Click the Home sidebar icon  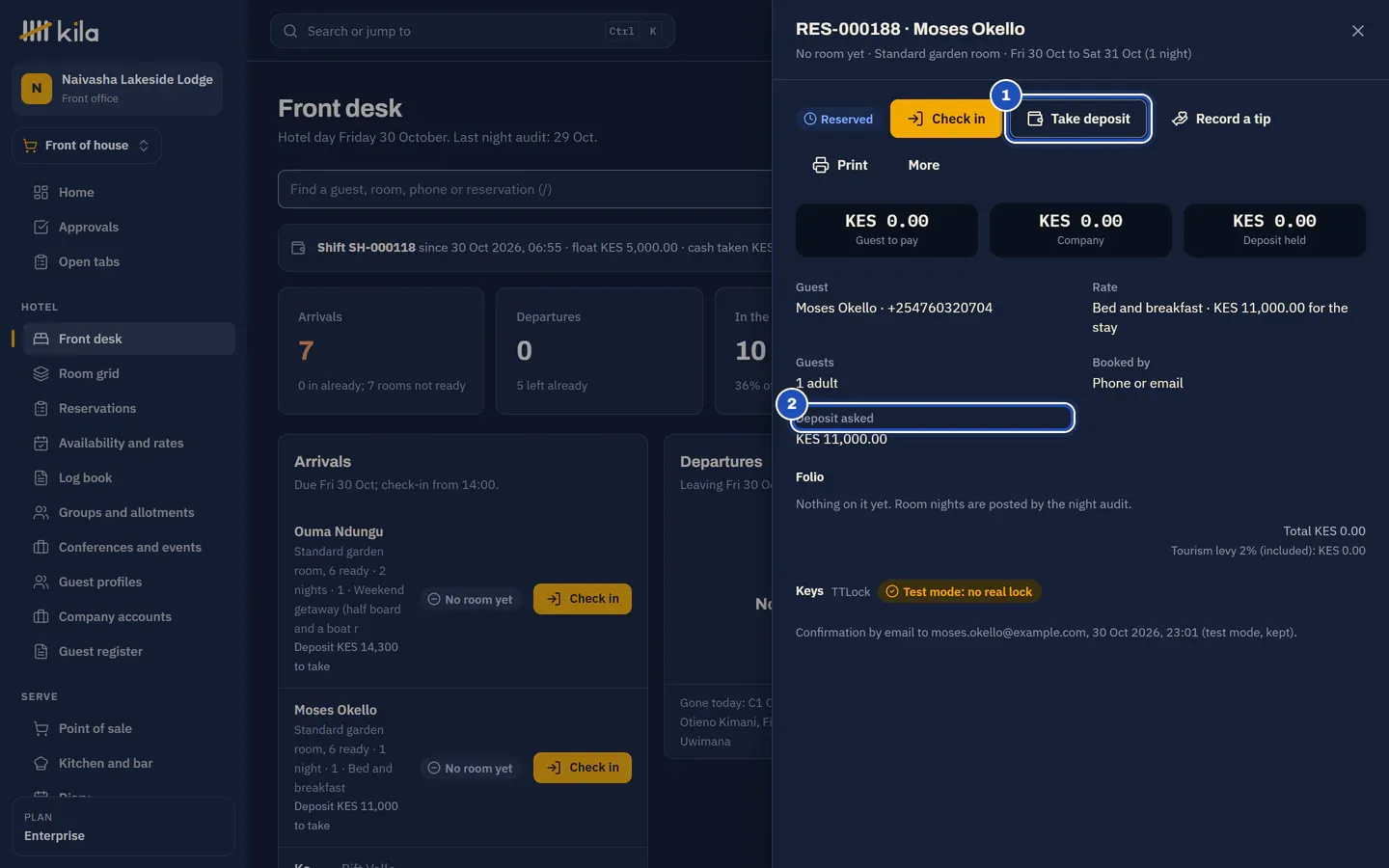(41, 192)
